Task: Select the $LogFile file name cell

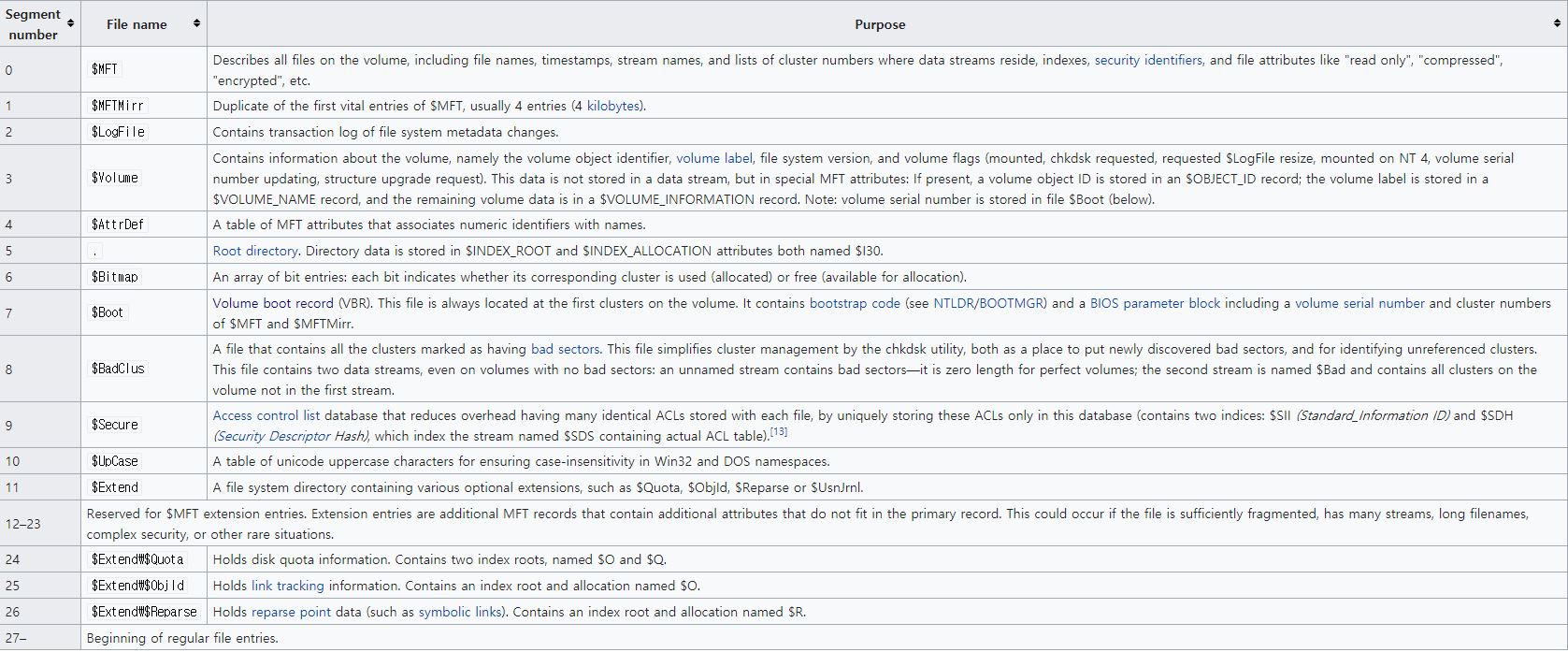Action: pos(143,132)
